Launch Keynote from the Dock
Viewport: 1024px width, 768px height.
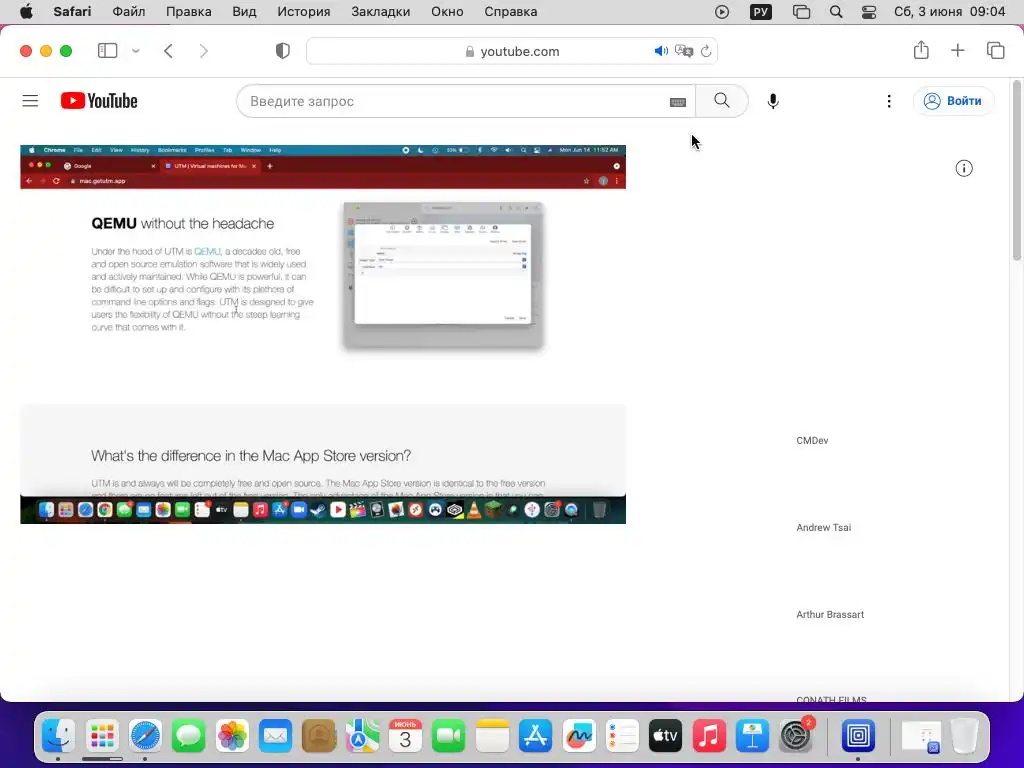pos(752,736)
